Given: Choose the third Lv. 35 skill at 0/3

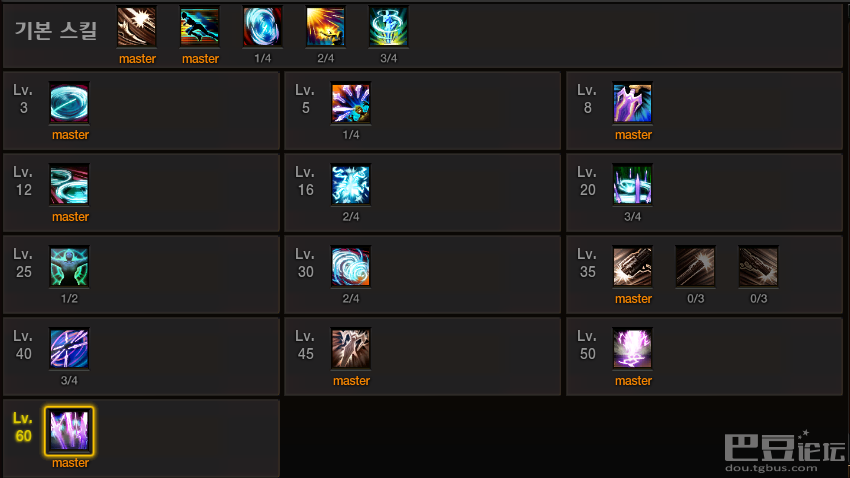Looking at the screenshot, I should tap(758, 267).
